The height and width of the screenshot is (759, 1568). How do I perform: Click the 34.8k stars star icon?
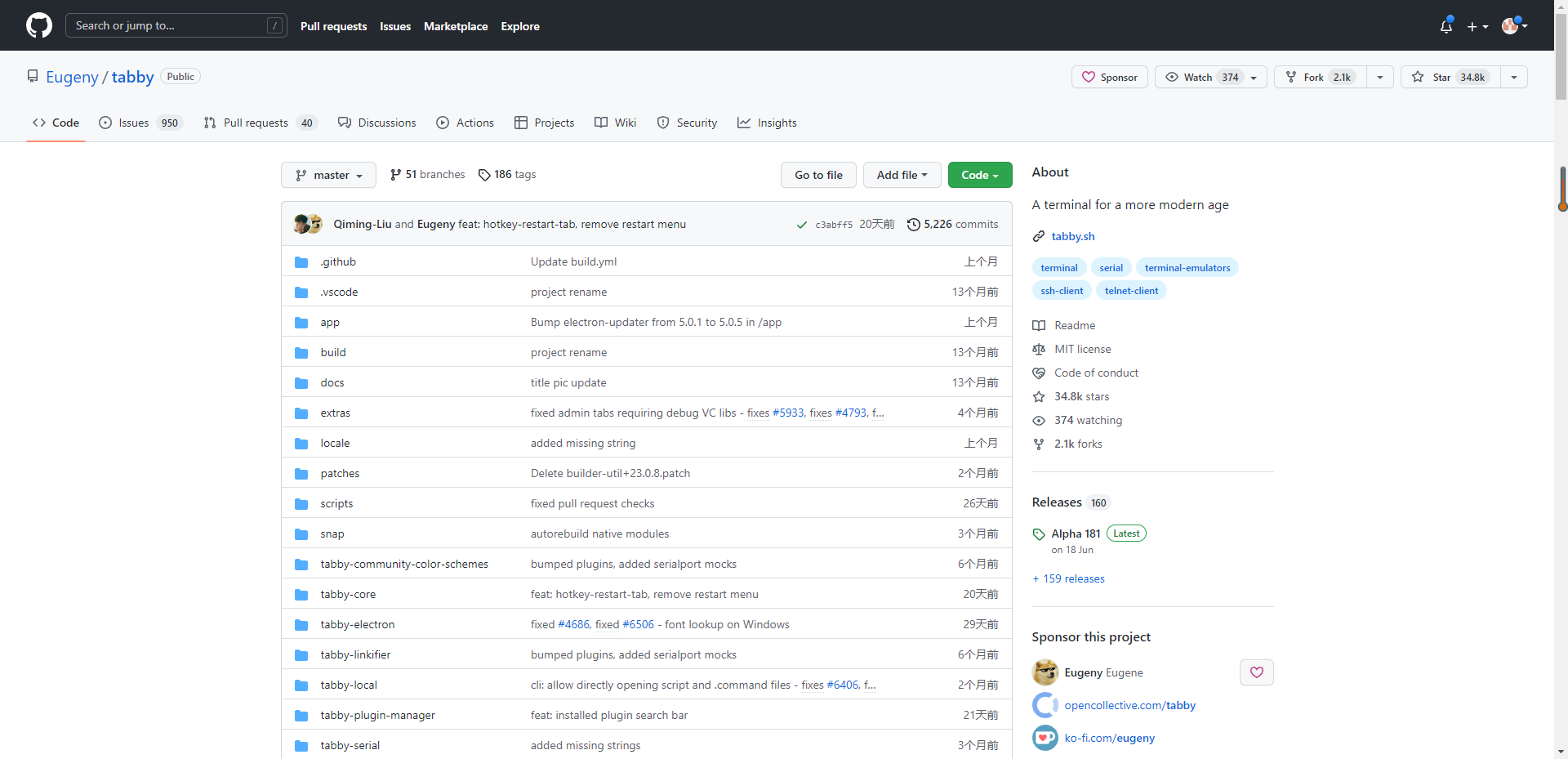pyautogui.click(x=1039, y=396)
